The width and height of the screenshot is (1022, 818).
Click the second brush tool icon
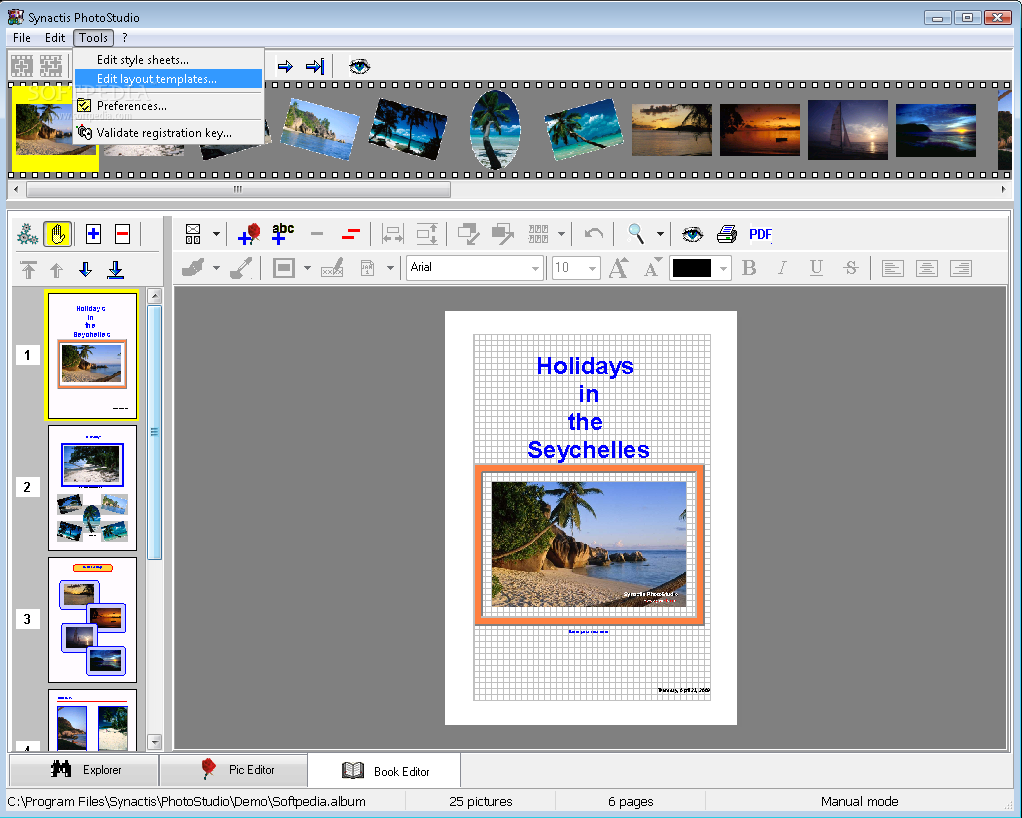[x=241, y=268]
